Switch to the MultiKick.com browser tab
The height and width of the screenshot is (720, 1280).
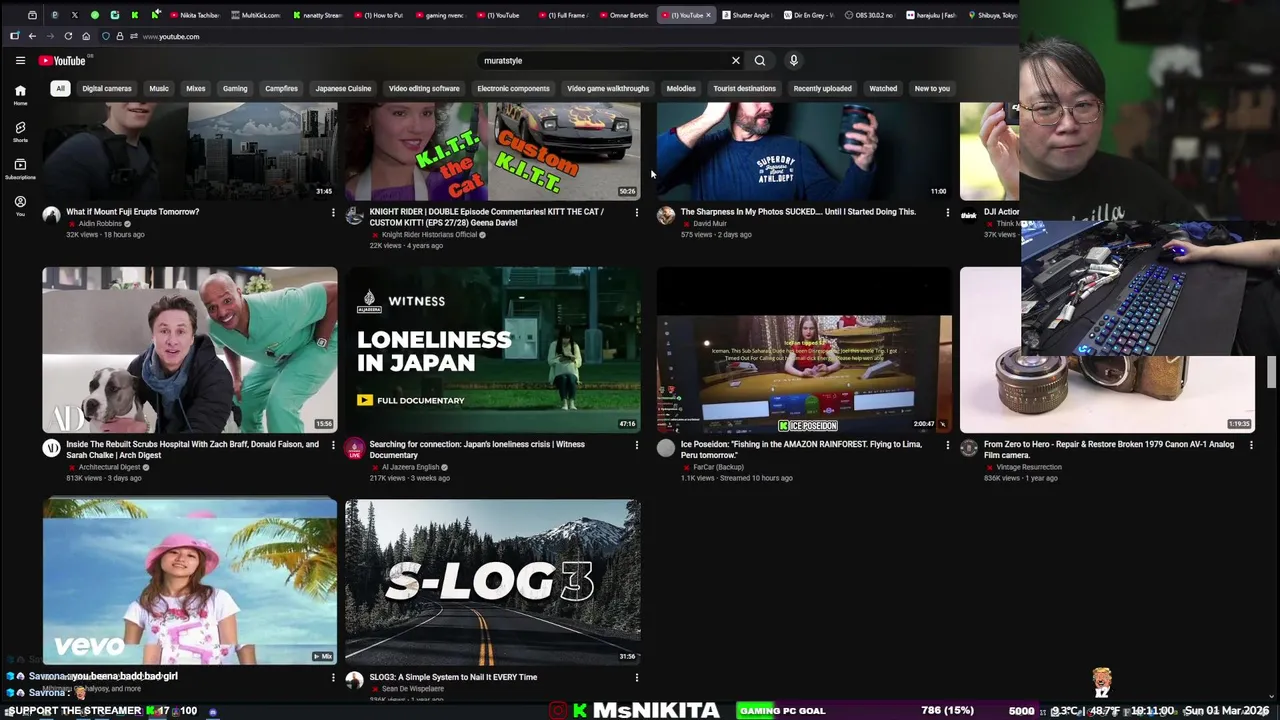coord(256,15)
